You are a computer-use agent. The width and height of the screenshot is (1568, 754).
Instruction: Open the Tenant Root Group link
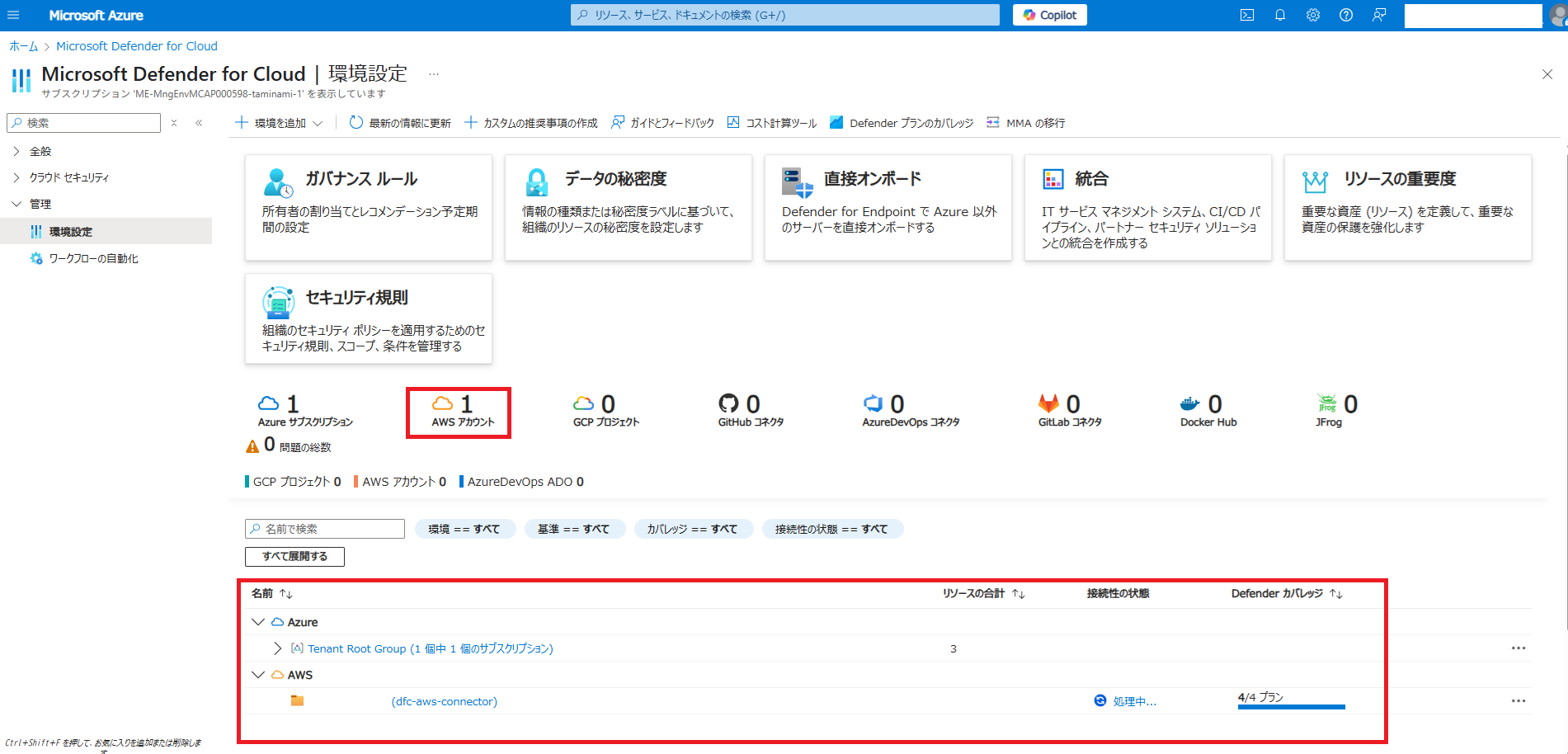(431, 648)
